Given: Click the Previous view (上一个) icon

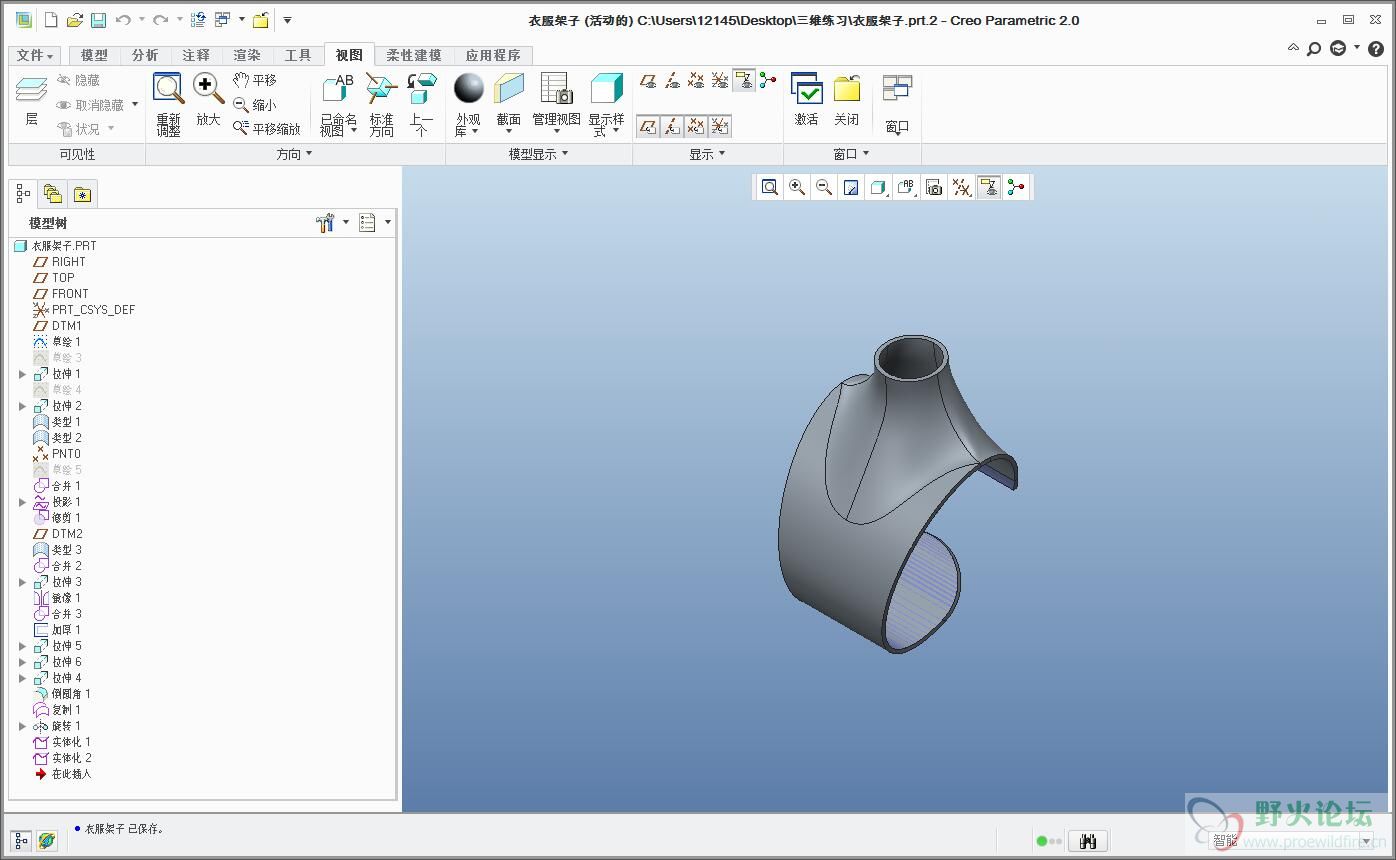Looking at the screenshot, I should click(421, 89).
